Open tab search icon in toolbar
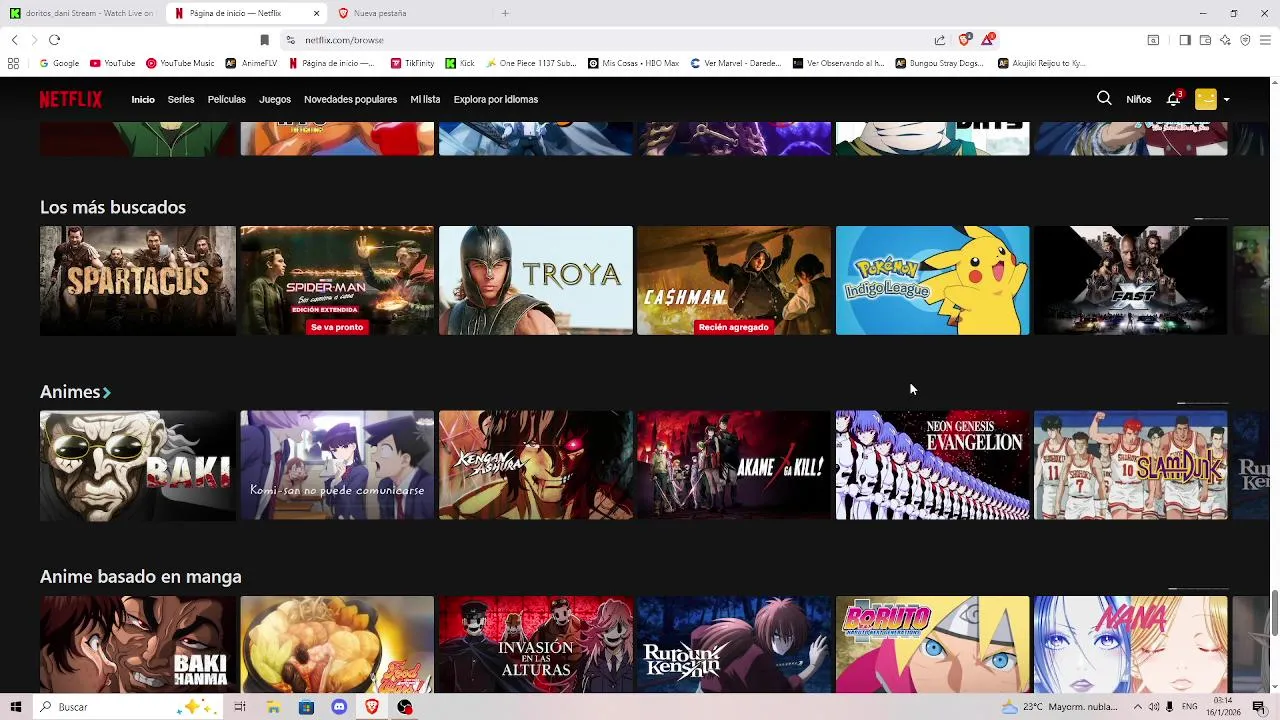The image size is (1280, 720). (1153, 40)
